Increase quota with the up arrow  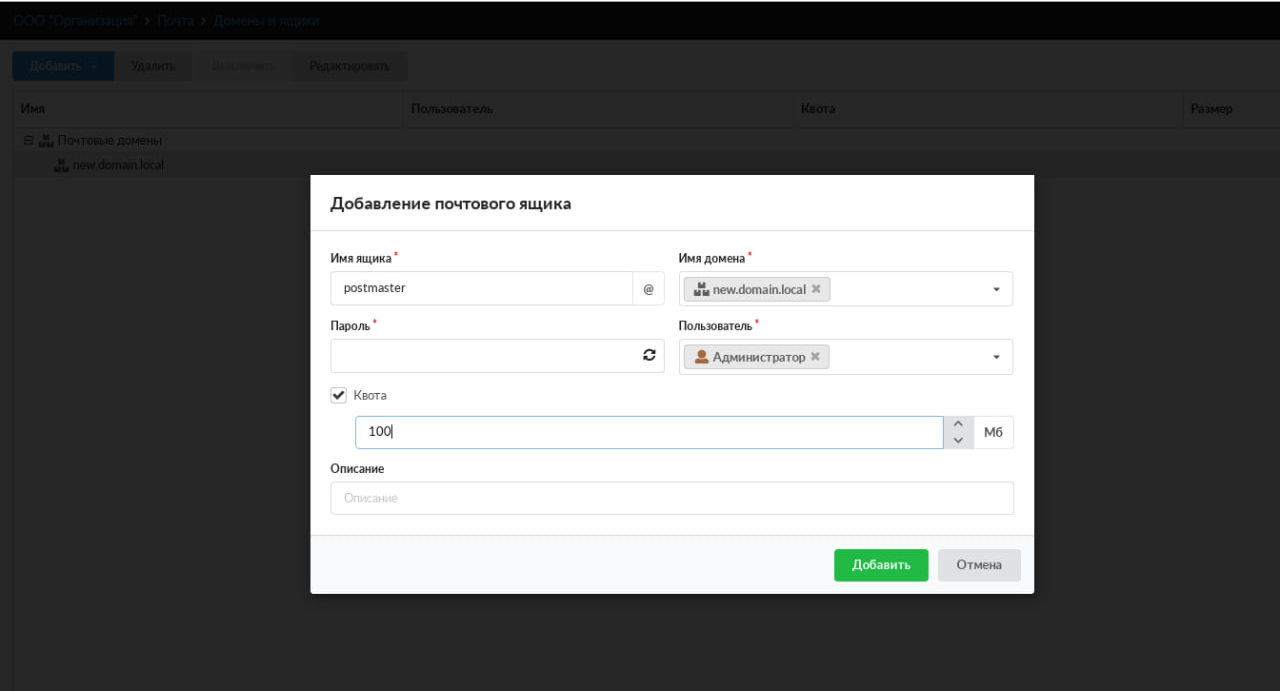pos(958,424)
